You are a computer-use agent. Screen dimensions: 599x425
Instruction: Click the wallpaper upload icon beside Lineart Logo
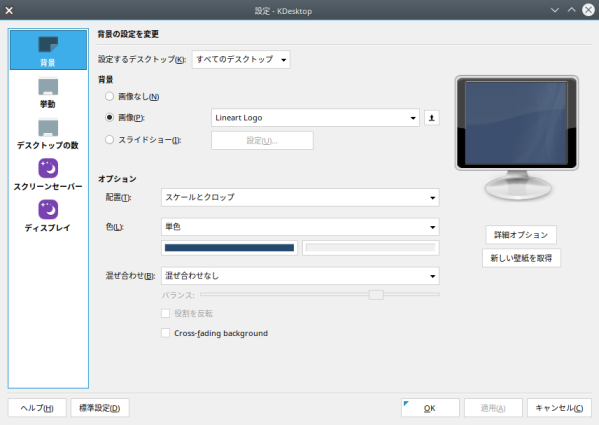pyautogui.click(x=432, y=118)
